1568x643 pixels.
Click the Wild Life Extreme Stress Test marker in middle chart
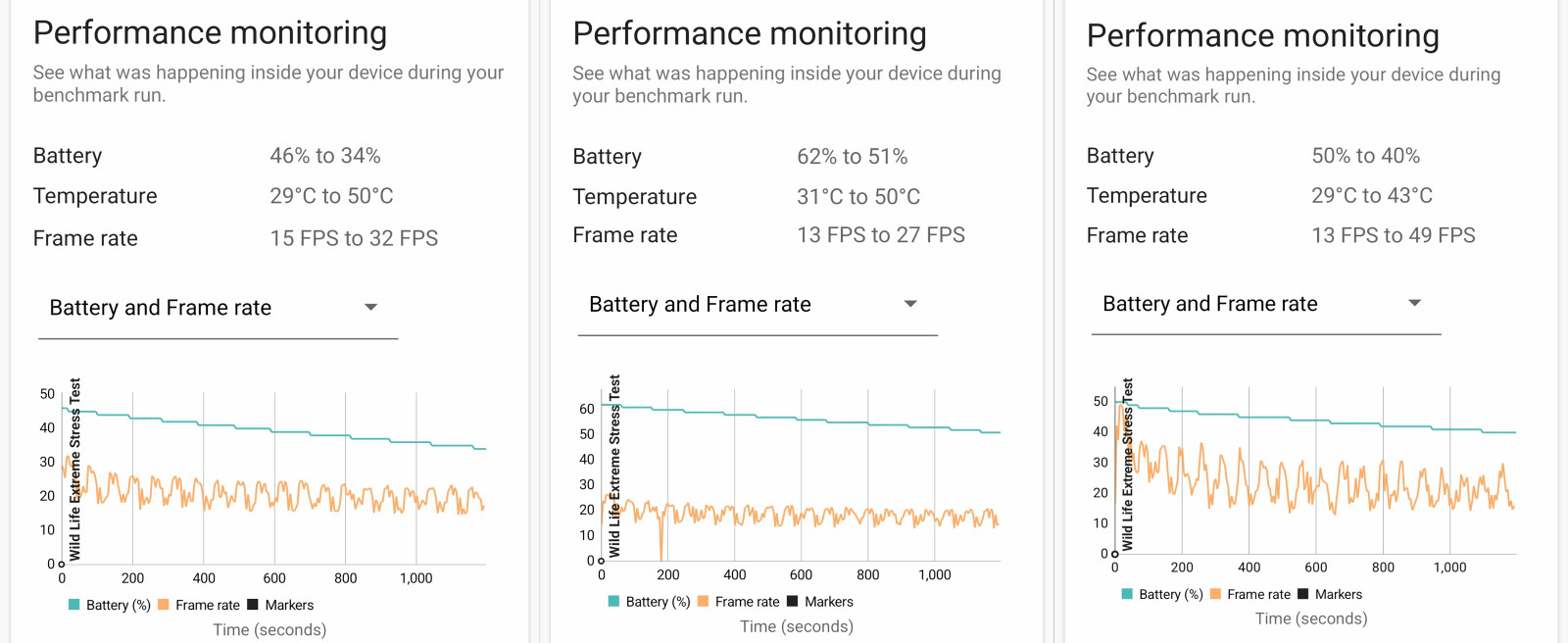tap(614, 466)
